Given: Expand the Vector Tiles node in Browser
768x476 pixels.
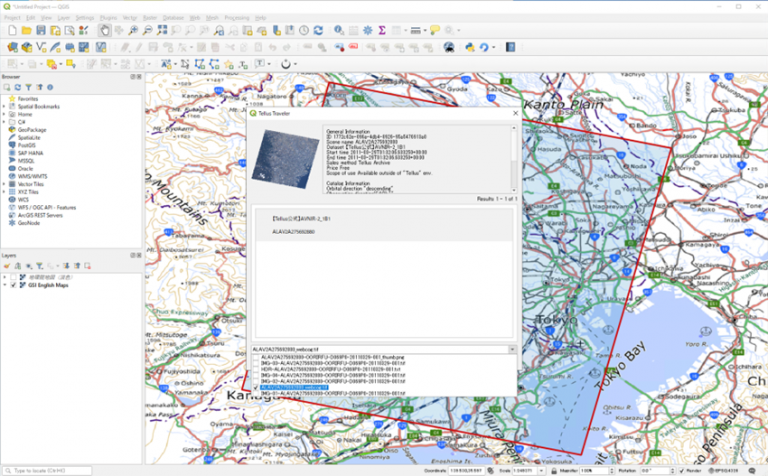Looking at the screenshot, I should click(4, 184).
